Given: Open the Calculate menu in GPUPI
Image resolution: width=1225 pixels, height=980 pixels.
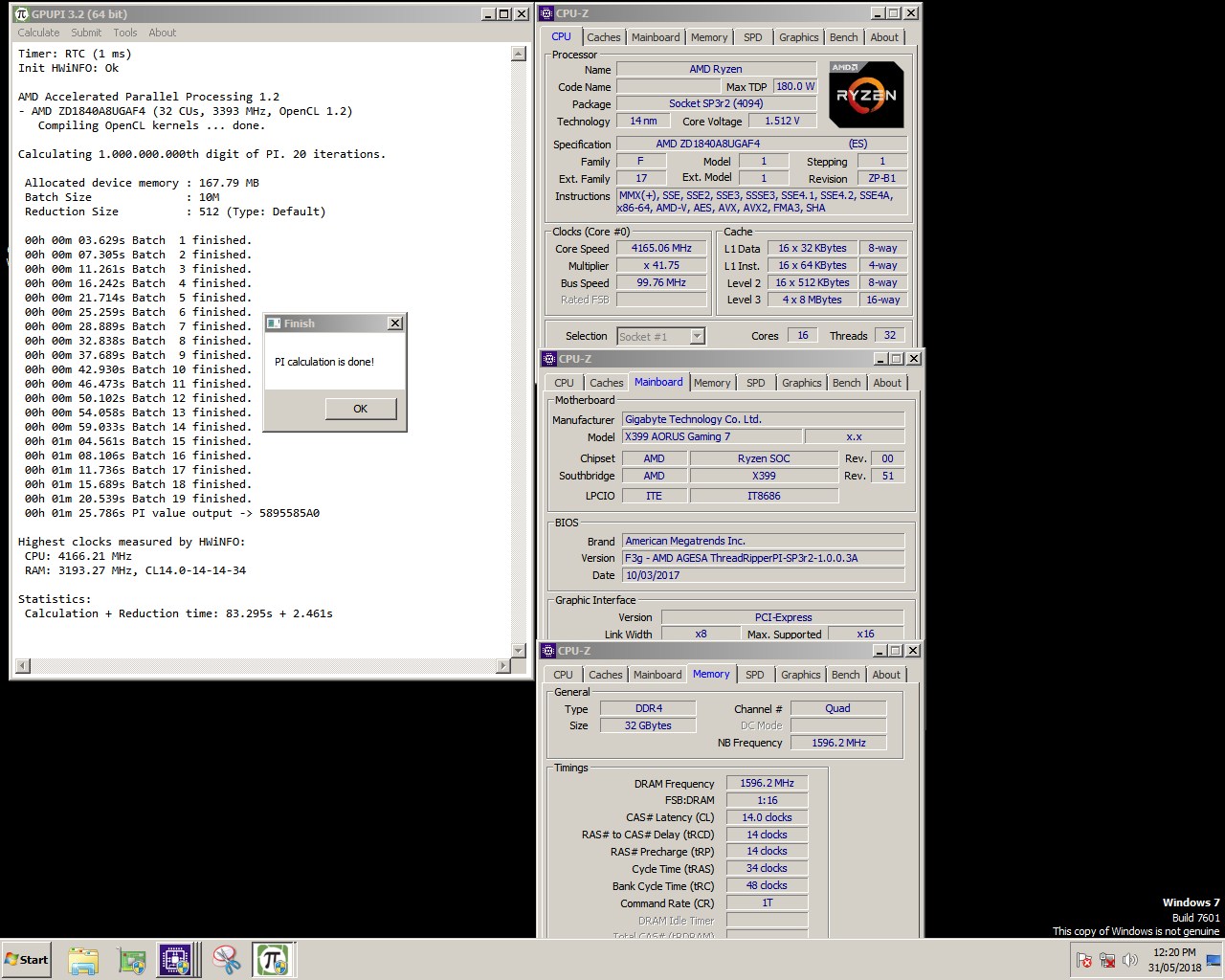Looking at the screenshot, I should (x=38, y=33).
